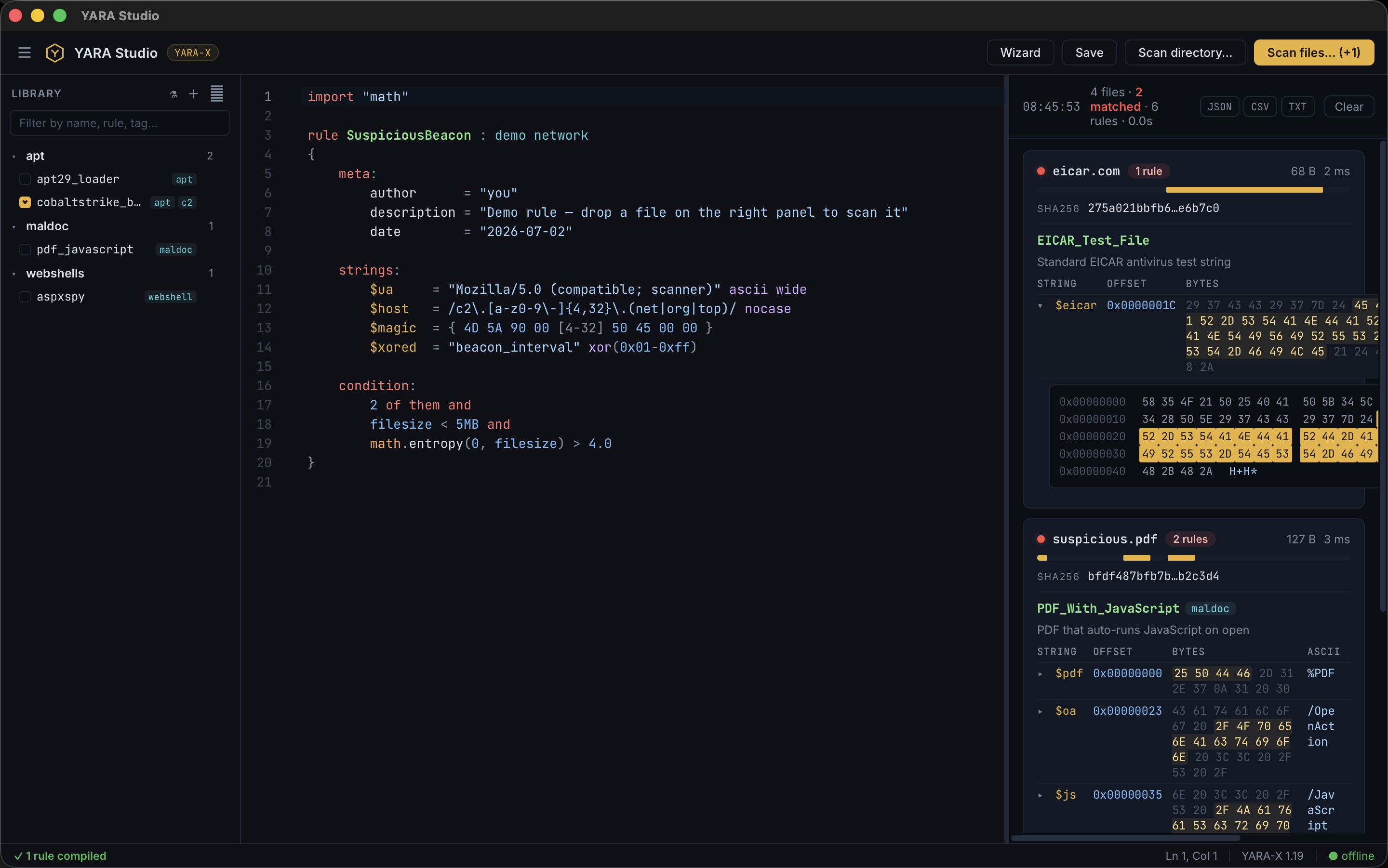Add a new rule with the plus icon
This screenshot has width=1388, height=868.
pos(194,93)
